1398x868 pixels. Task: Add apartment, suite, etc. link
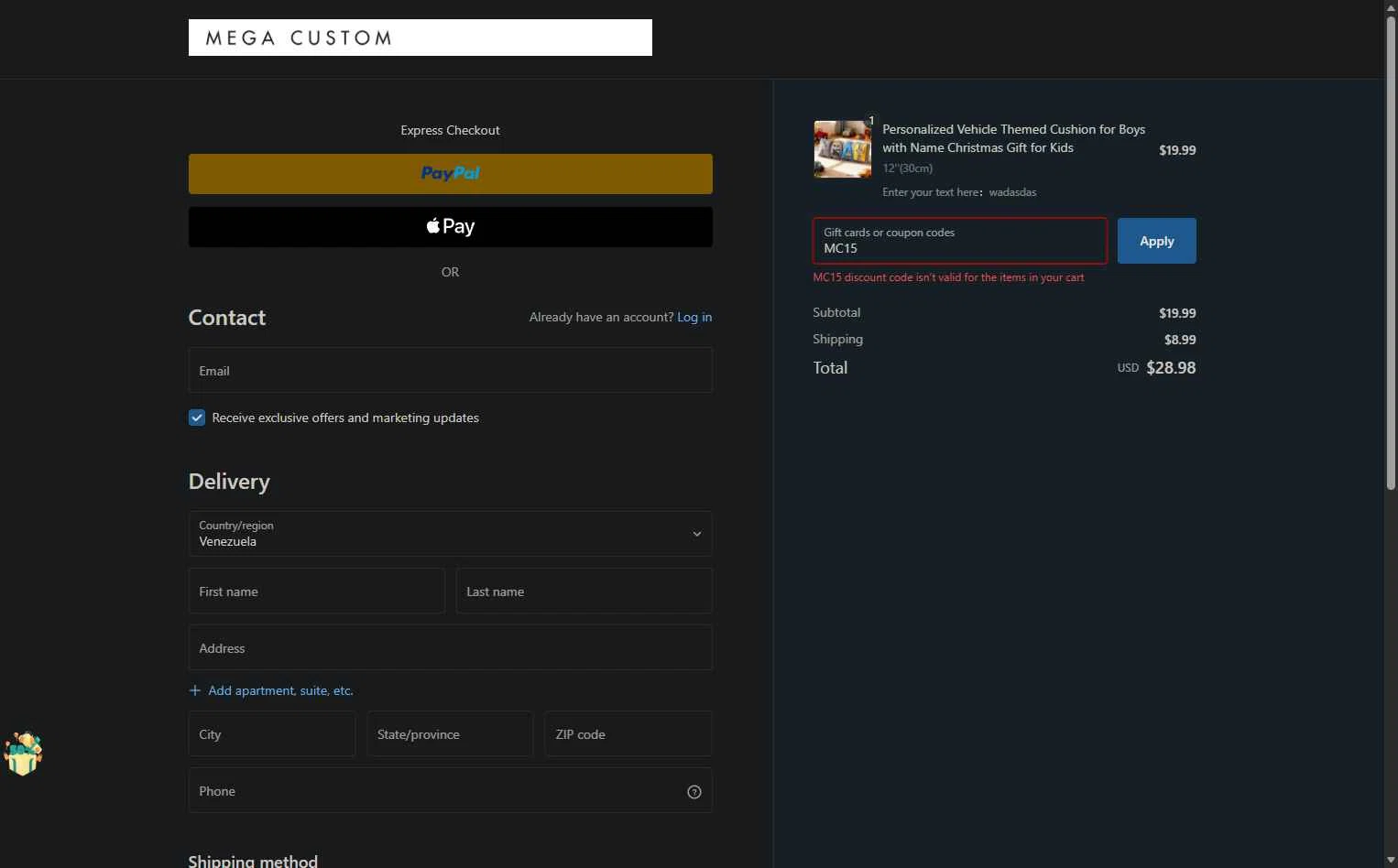[271, 690]
